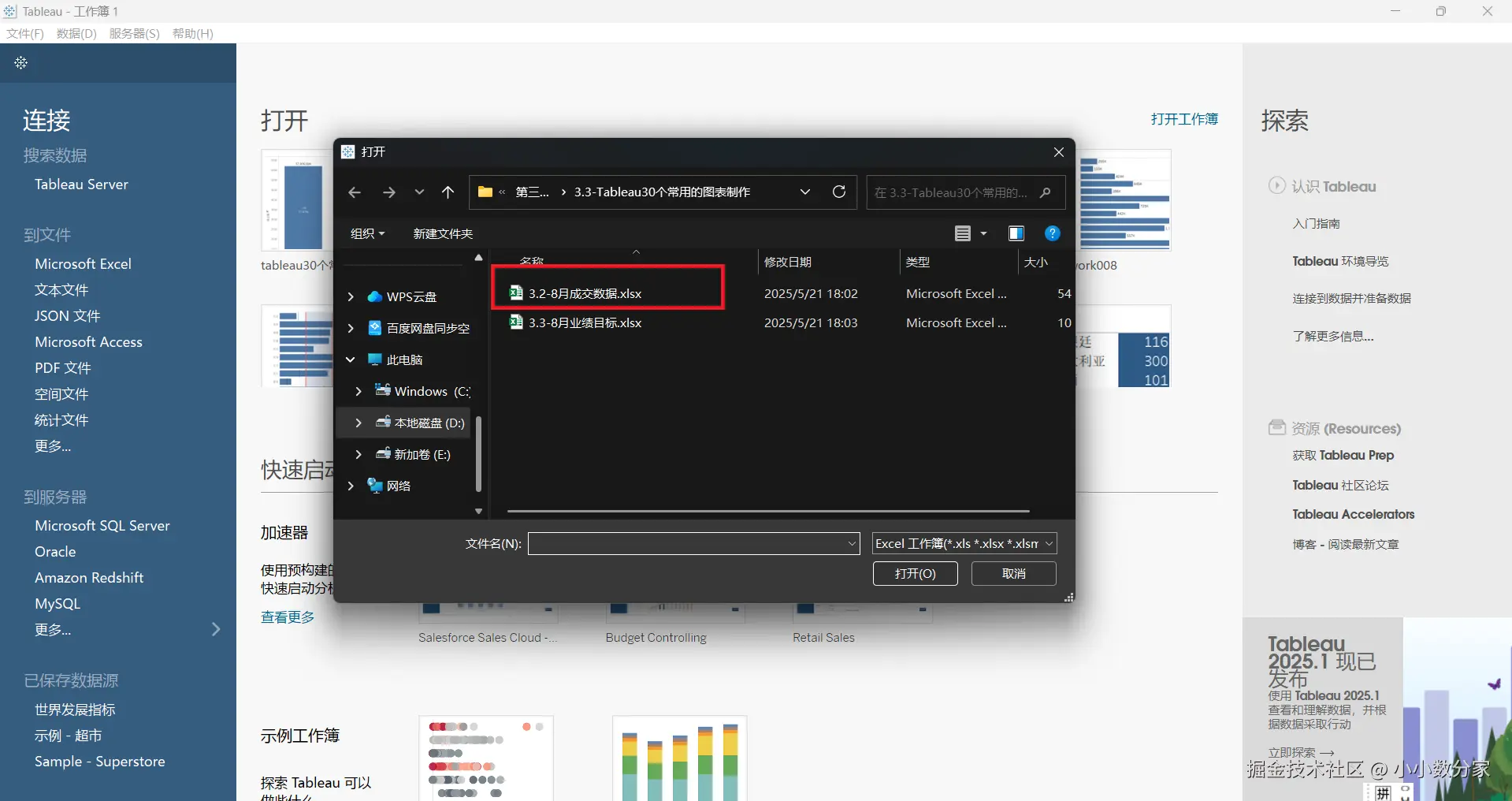The height and width of the screenshot is (801, 1512).
Task: Open view options dropdown arrow
Action: [983, 233]
